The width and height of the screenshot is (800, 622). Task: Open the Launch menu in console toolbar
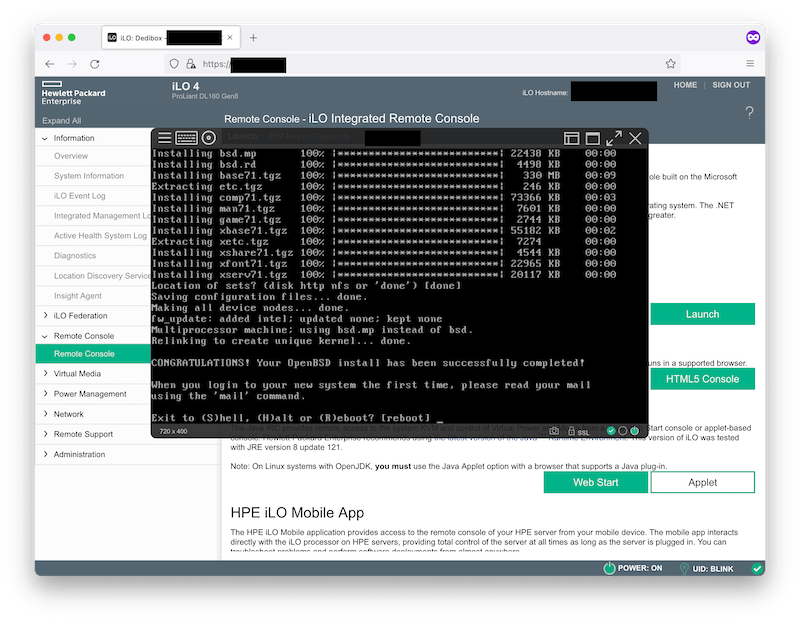242,135
